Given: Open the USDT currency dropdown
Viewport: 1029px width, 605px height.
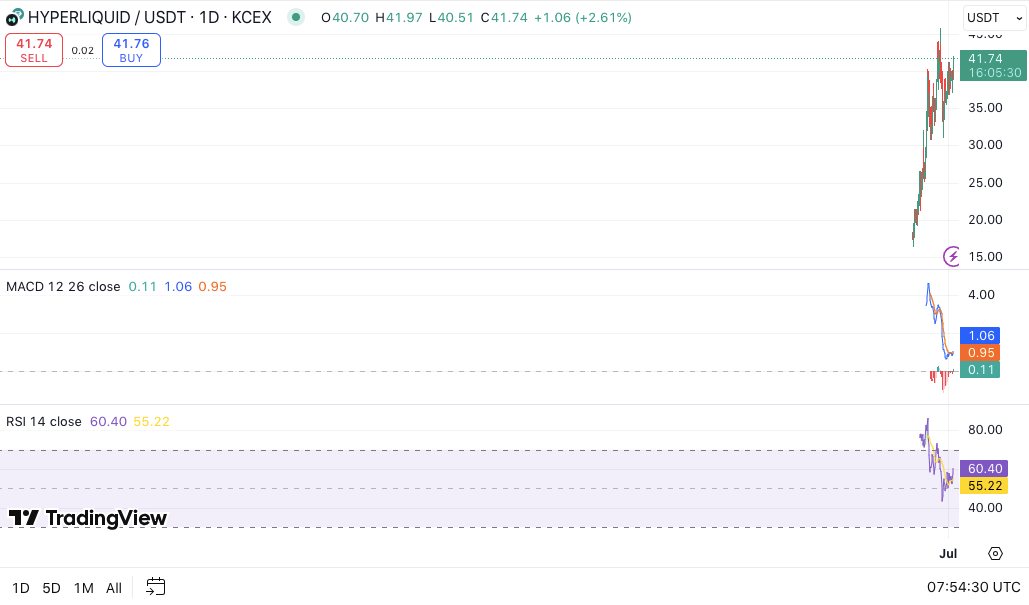Looking at the screenshot, I should pos(995,18).
